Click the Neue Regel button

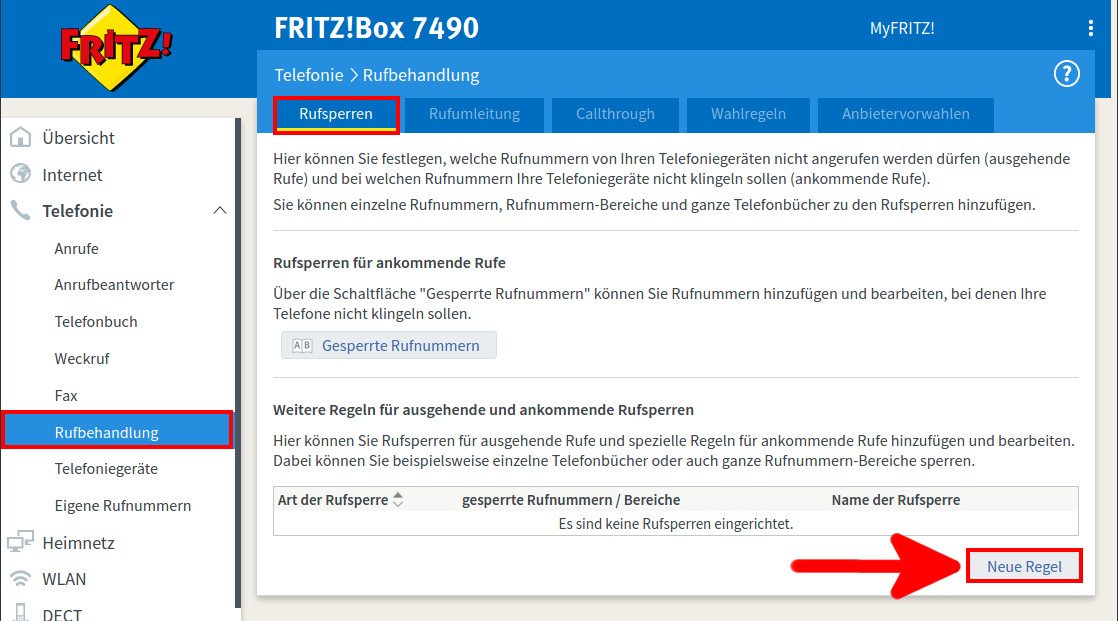1024,566
